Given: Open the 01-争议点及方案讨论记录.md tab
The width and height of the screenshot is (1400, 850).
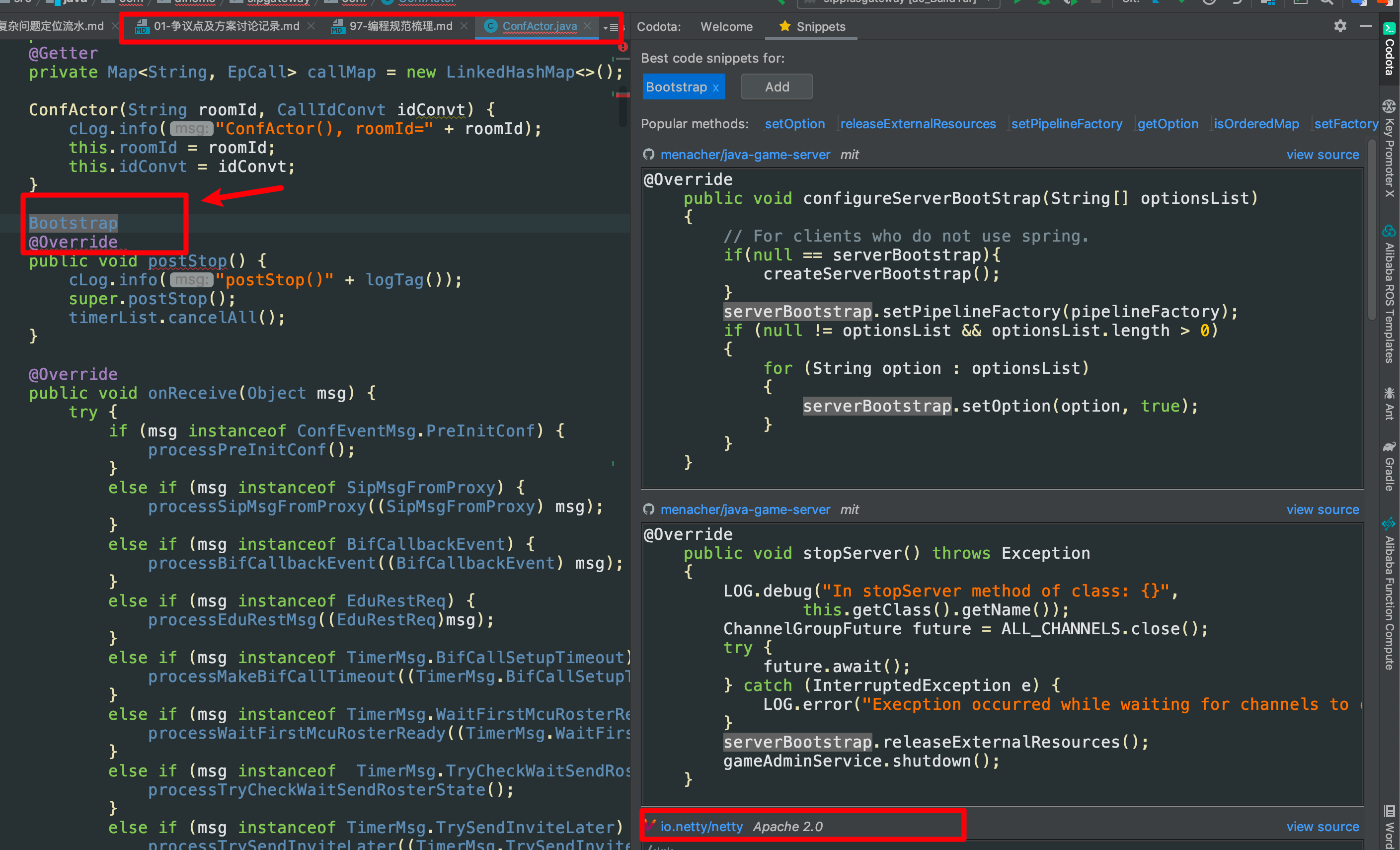Looking at the screenshot, I should tap(226, 26).
